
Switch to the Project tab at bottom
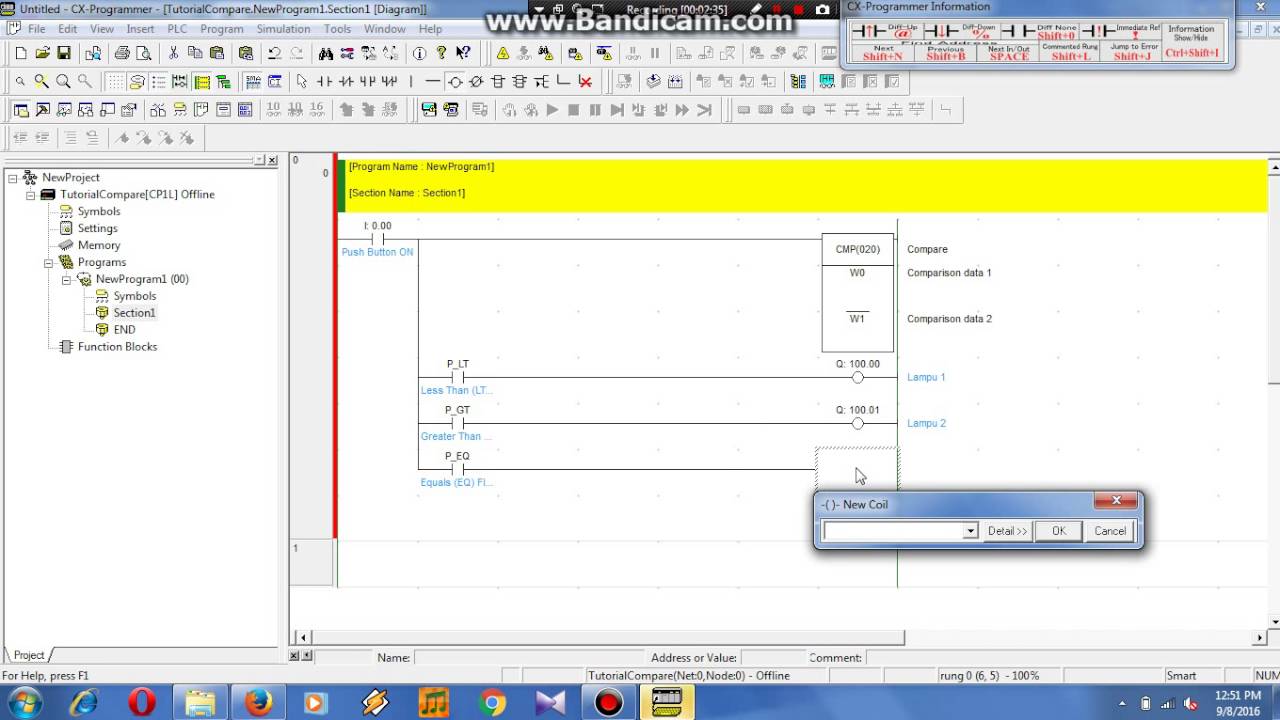click(x=29, y=655)
